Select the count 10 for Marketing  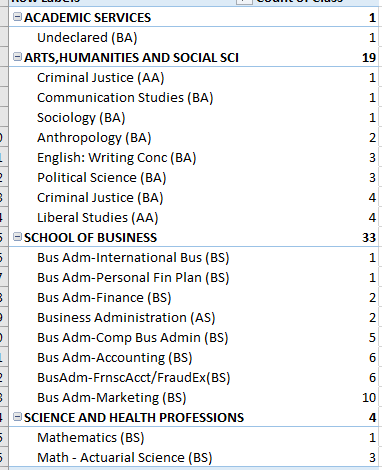pos(369,398)
